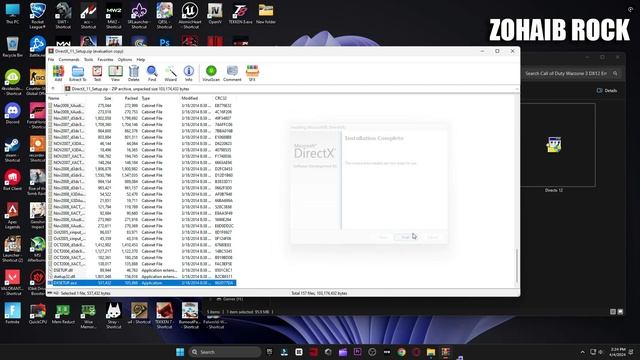This screenshot has width=640, height=360.
Task: Open the New folder desktop icon
Action: (x=265, y=14)
